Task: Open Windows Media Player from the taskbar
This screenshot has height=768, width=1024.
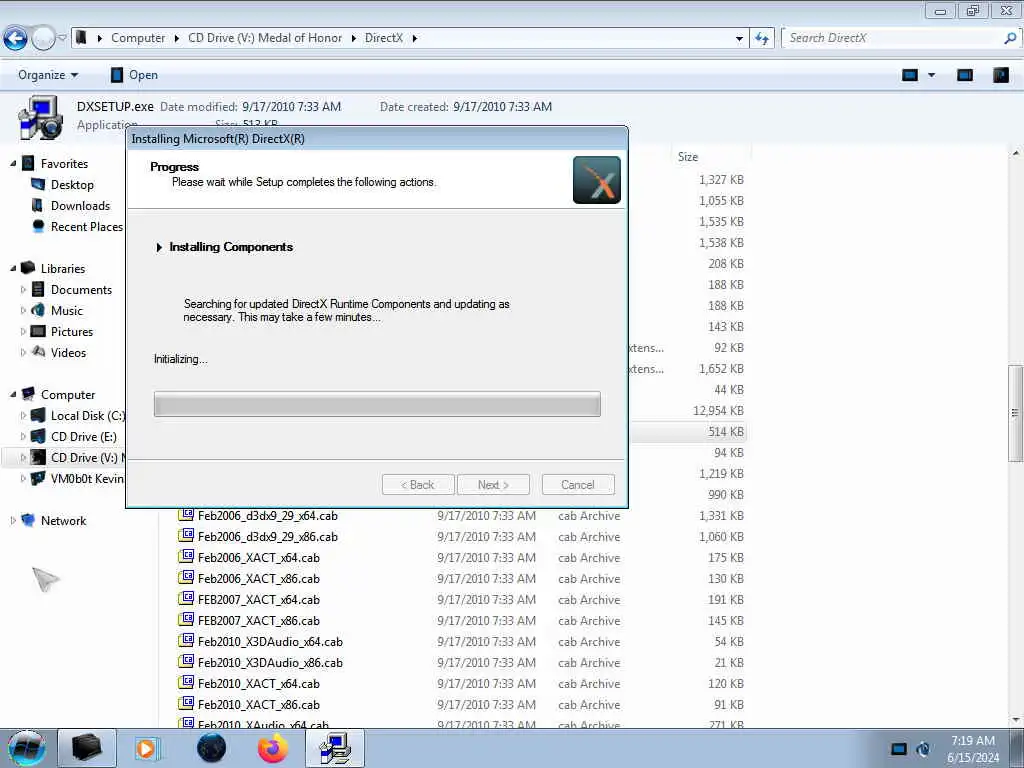Action: [x=147, y=748]
